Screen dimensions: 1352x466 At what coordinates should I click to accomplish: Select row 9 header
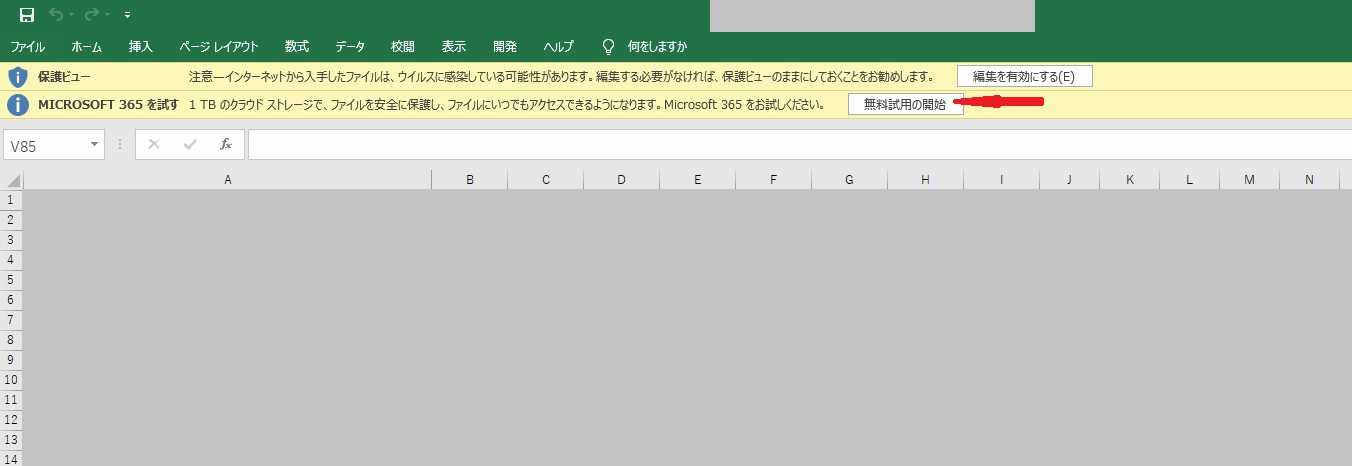(x=11, y=360)
